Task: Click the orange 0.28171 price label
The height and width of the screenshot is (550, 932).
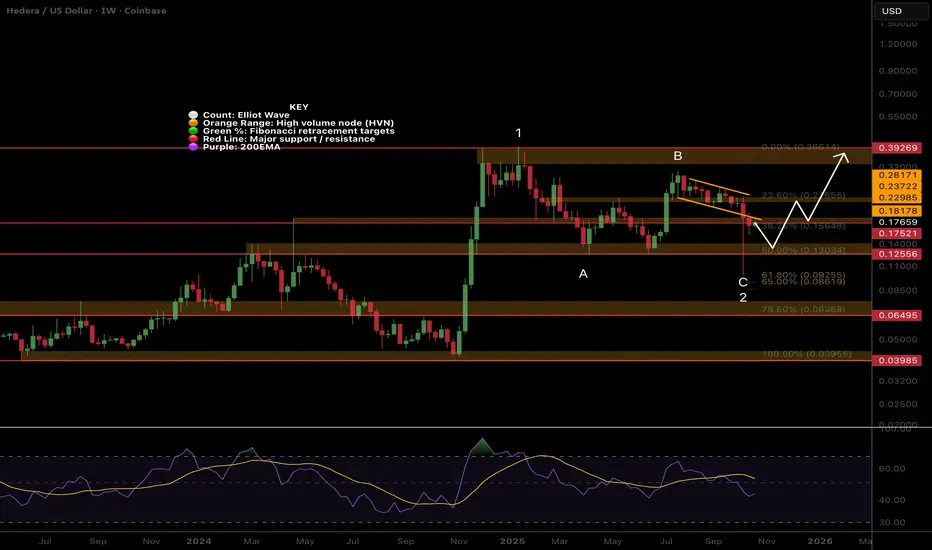Action: click(898, 175)
